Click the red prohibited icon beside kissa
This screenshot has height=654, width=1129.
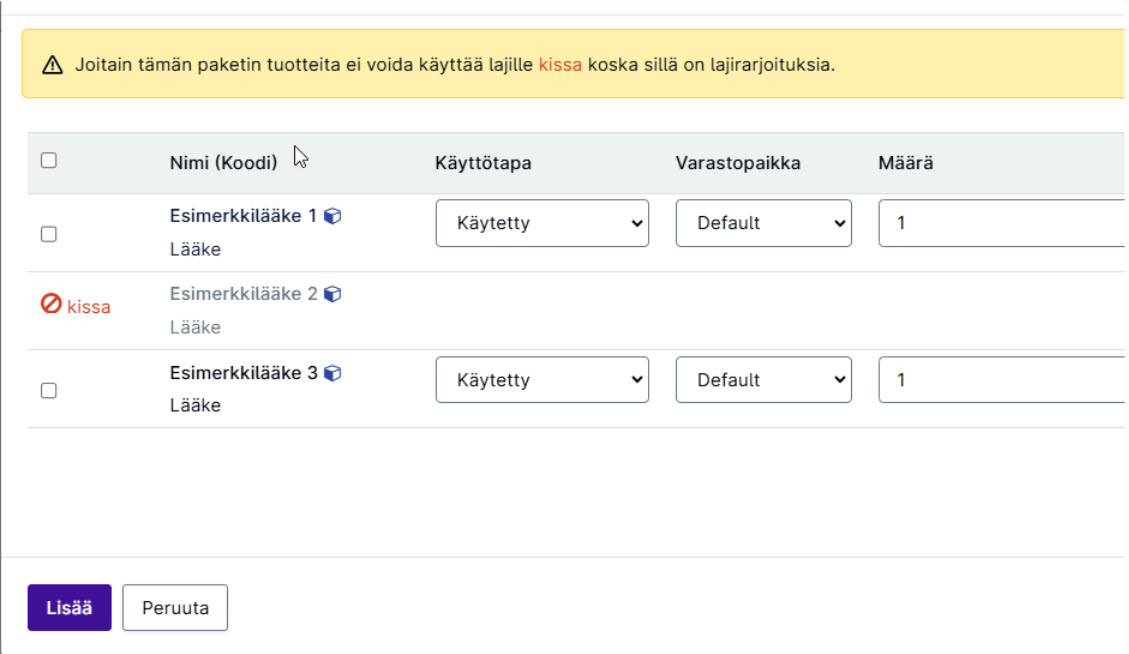click(51, 304)
